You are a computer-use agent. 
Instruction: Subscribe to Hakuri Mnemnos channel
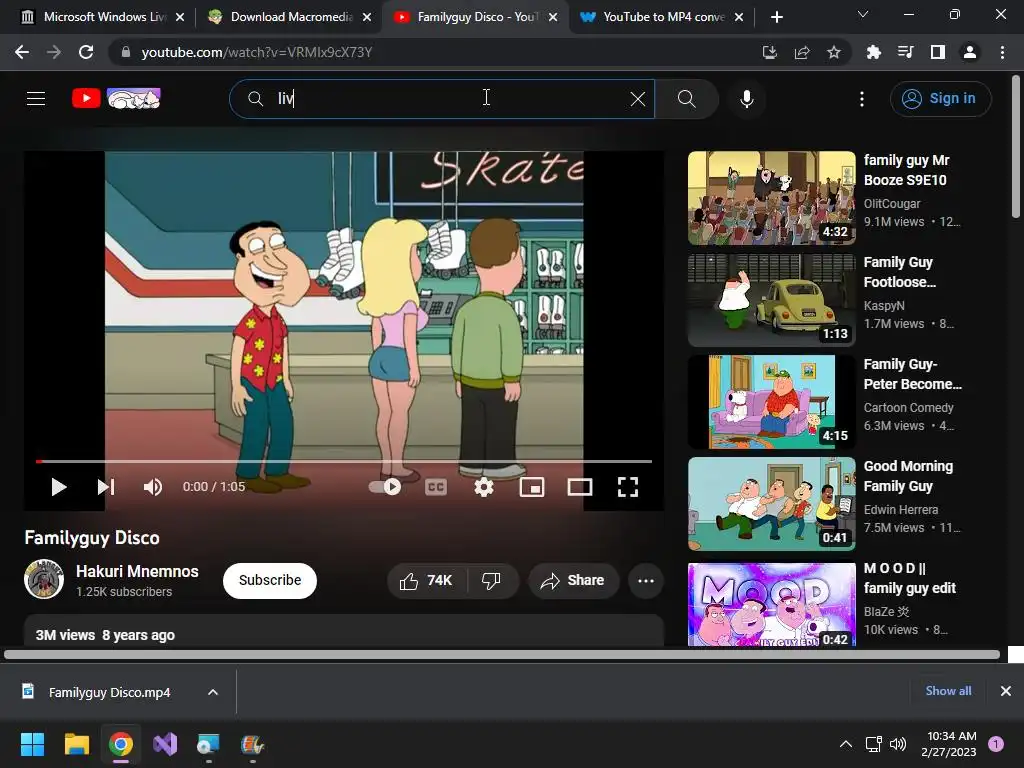[270, 581]
